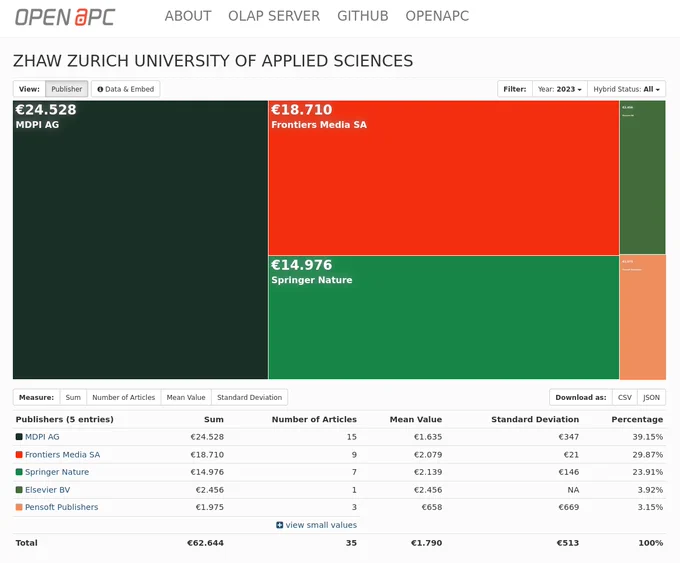Image resolution: width=680 pixels, height=563 pixels.
Task: Click the Springer Nature treemap block
Action: click(x=444, y=318)
